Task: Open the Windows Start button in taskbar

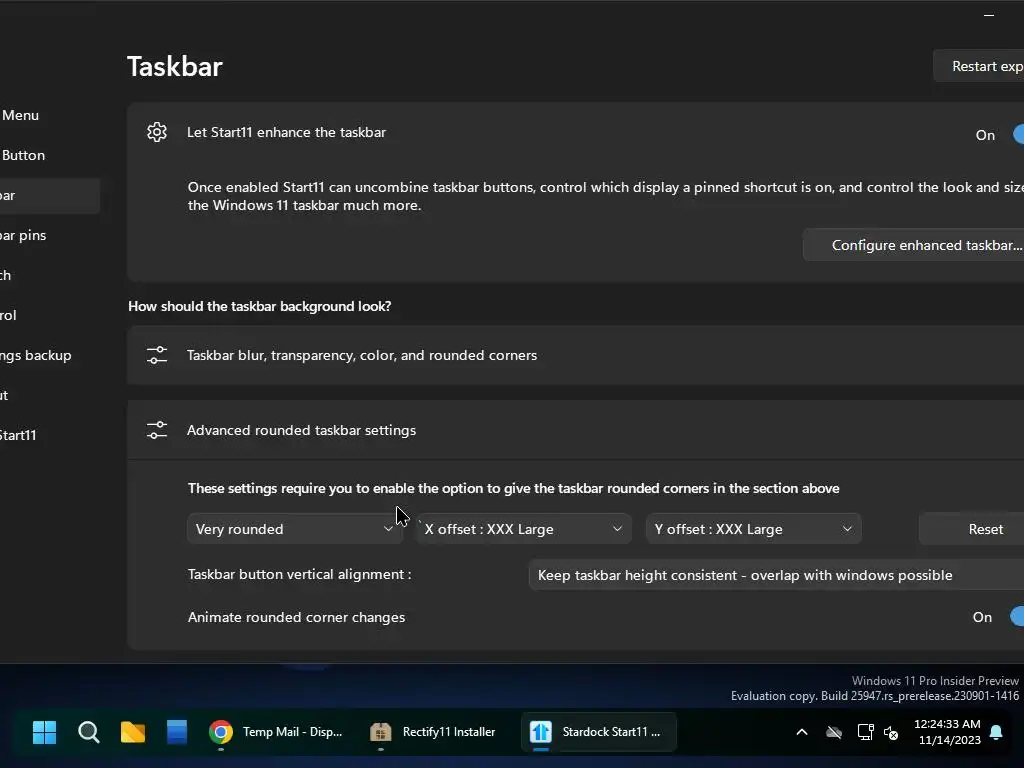Action: coord(44,732)
